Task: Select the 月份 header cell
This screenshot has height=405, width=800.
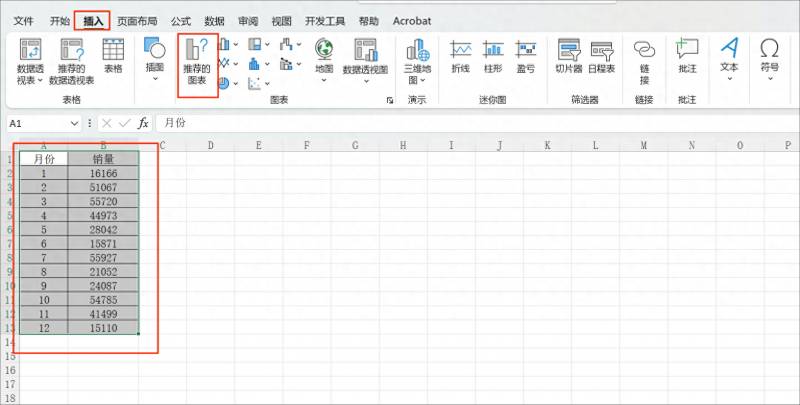Action: coord(44,159)
